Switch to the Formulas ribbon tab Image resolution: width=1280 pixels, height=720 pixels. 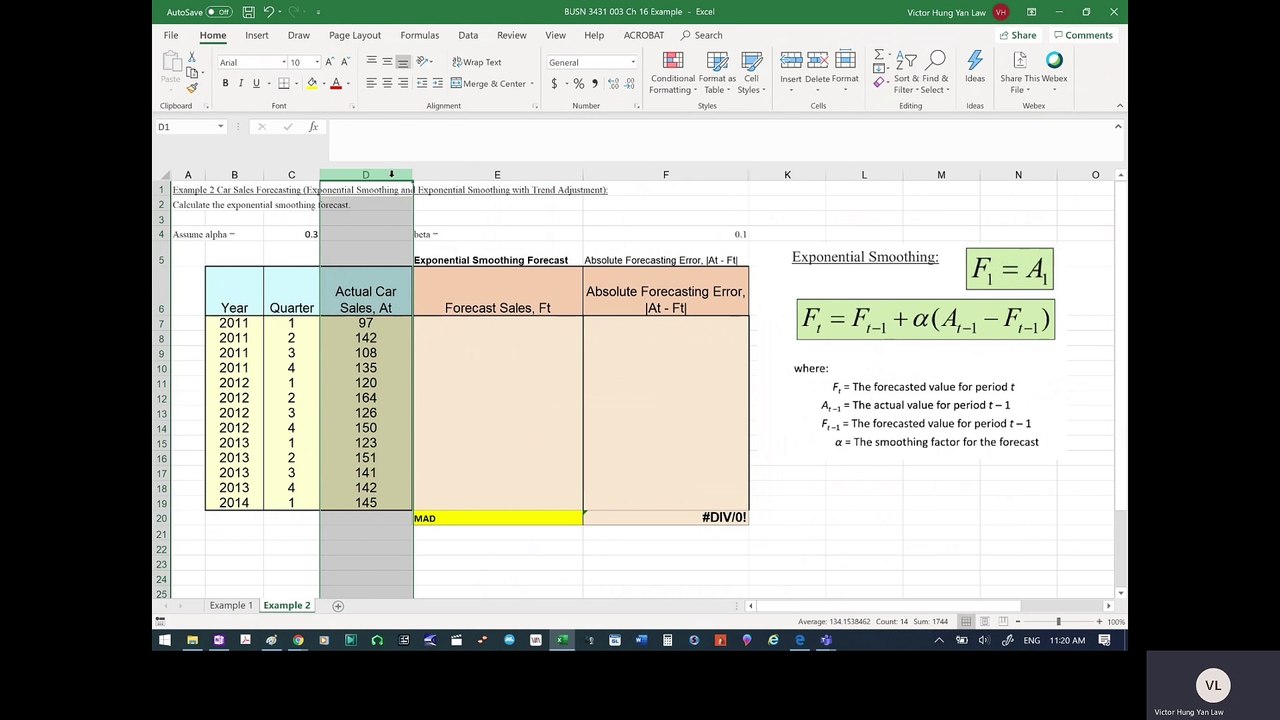[x=420, y=35]
